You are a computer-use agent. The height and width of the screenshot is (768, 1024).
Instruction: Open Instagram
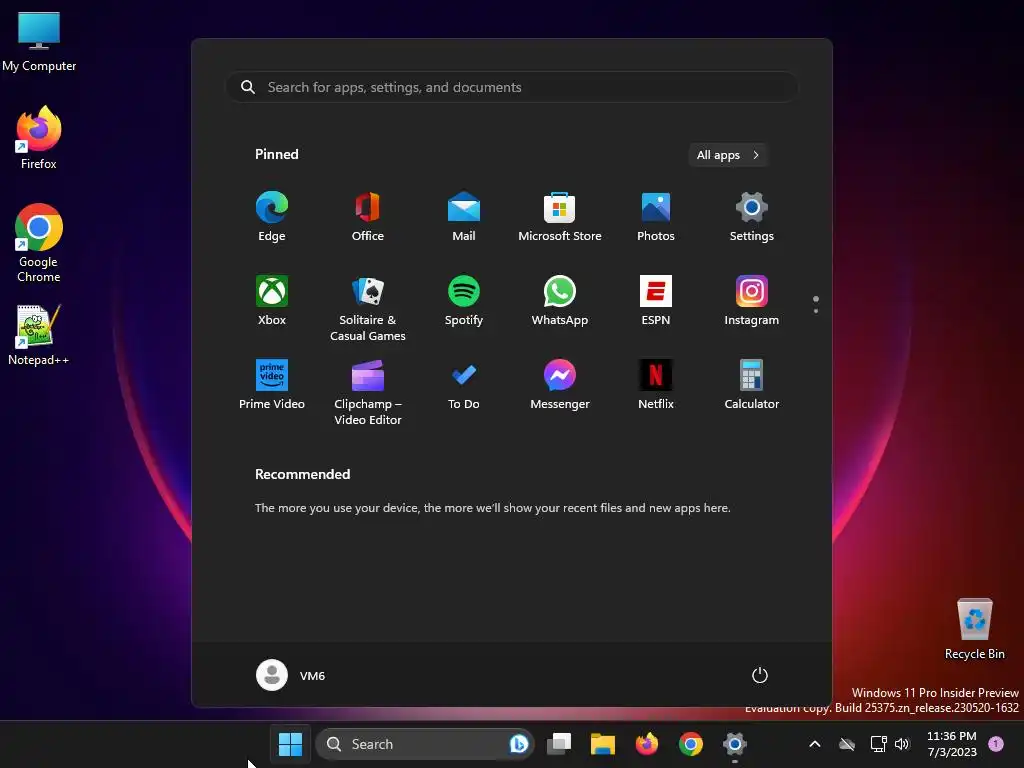[x=752, y=300]
